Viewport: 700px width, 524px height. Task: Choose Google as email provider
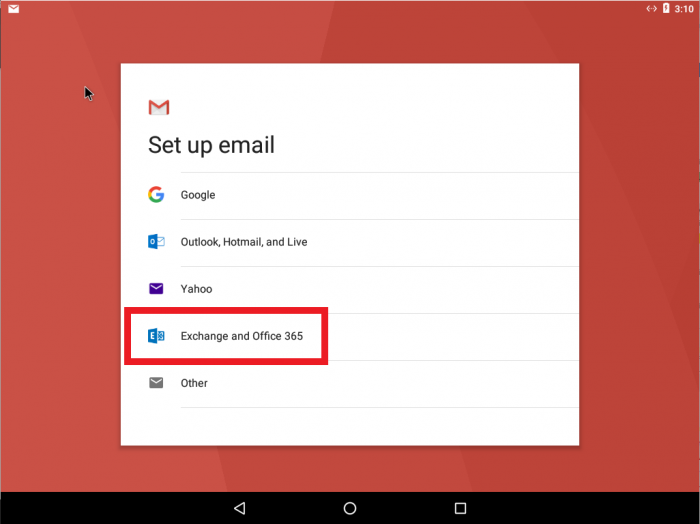[x=350, y=195]
